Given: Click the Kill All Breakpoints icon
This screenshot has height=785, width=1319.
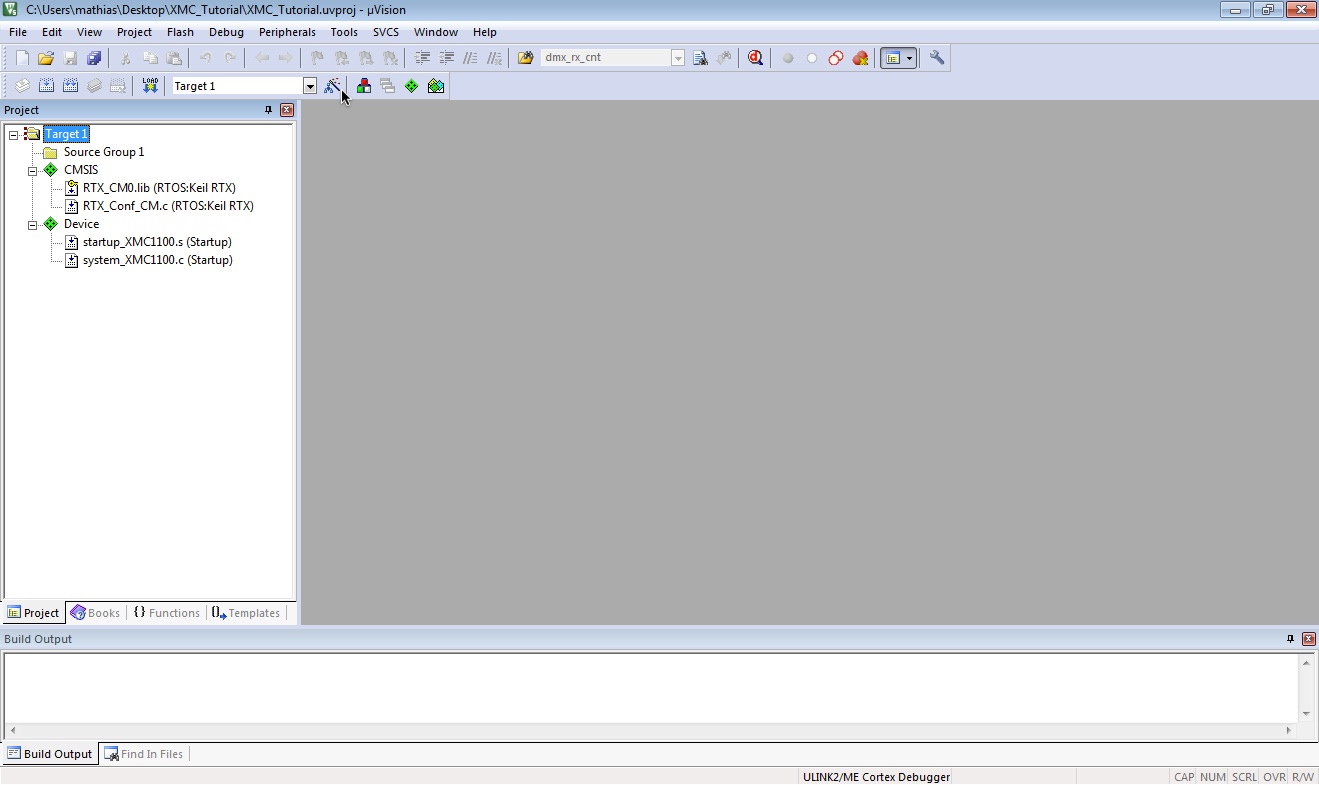Looking at the screenshot, I should click(860, 58).
